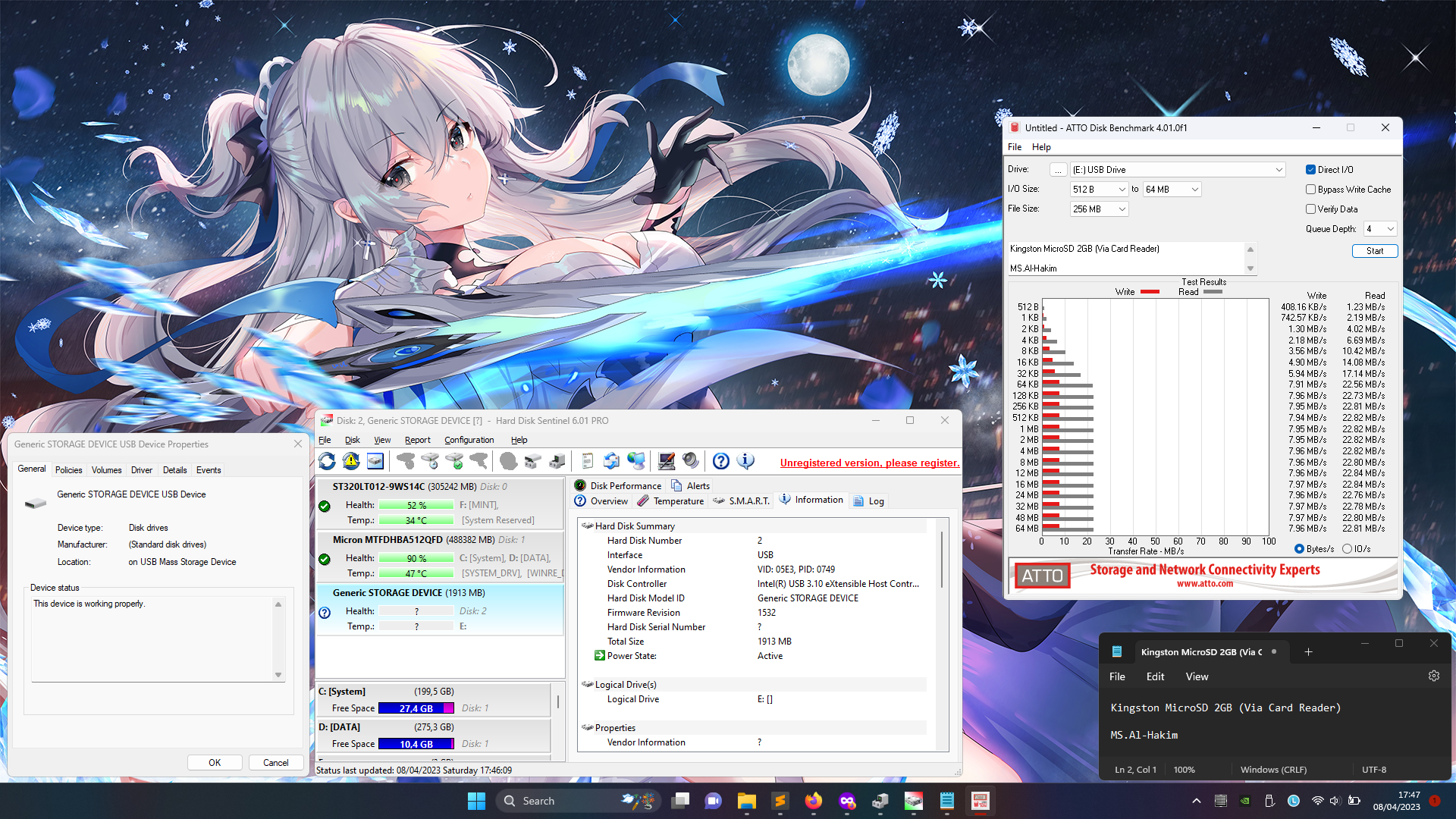Click the monitor with screwdriver configuration icon

pyautogui.click(x=667, y=461)
